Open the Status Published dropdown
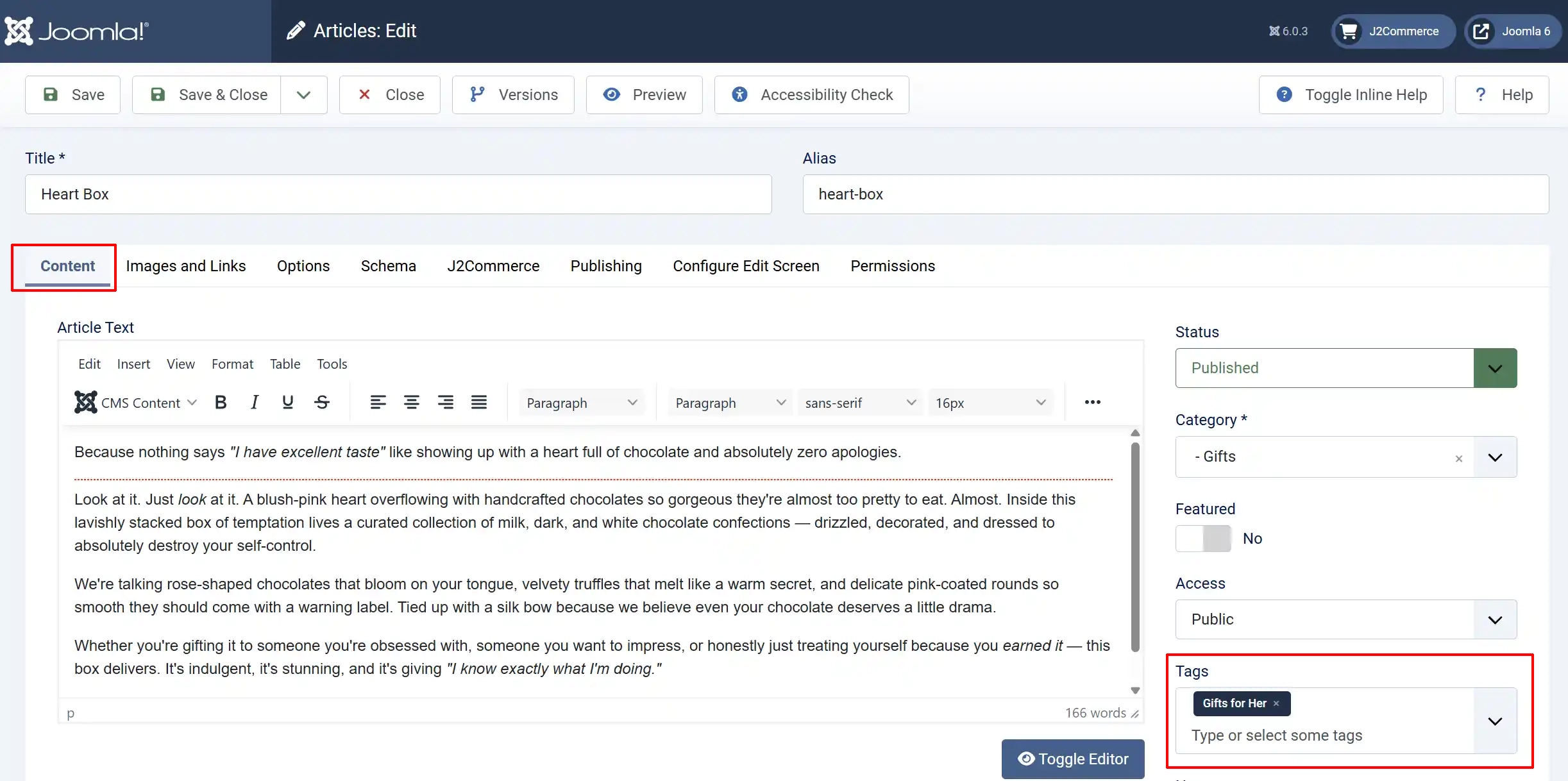The height and width of the screenshot is (781, 1568). click(1346, 368)
